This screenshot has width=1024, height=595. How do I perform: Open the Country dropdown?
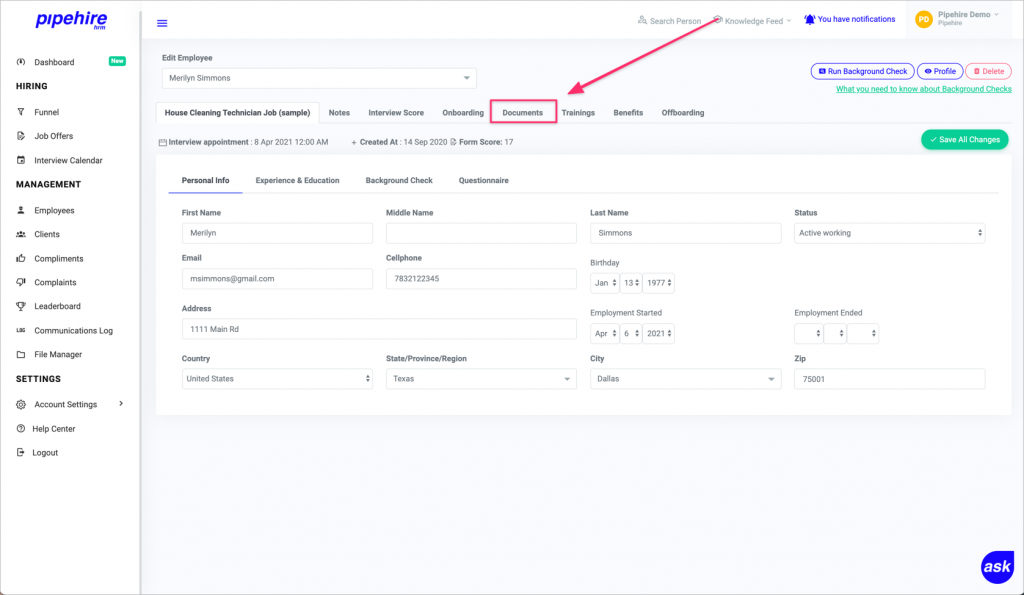[x=277, y=379]
